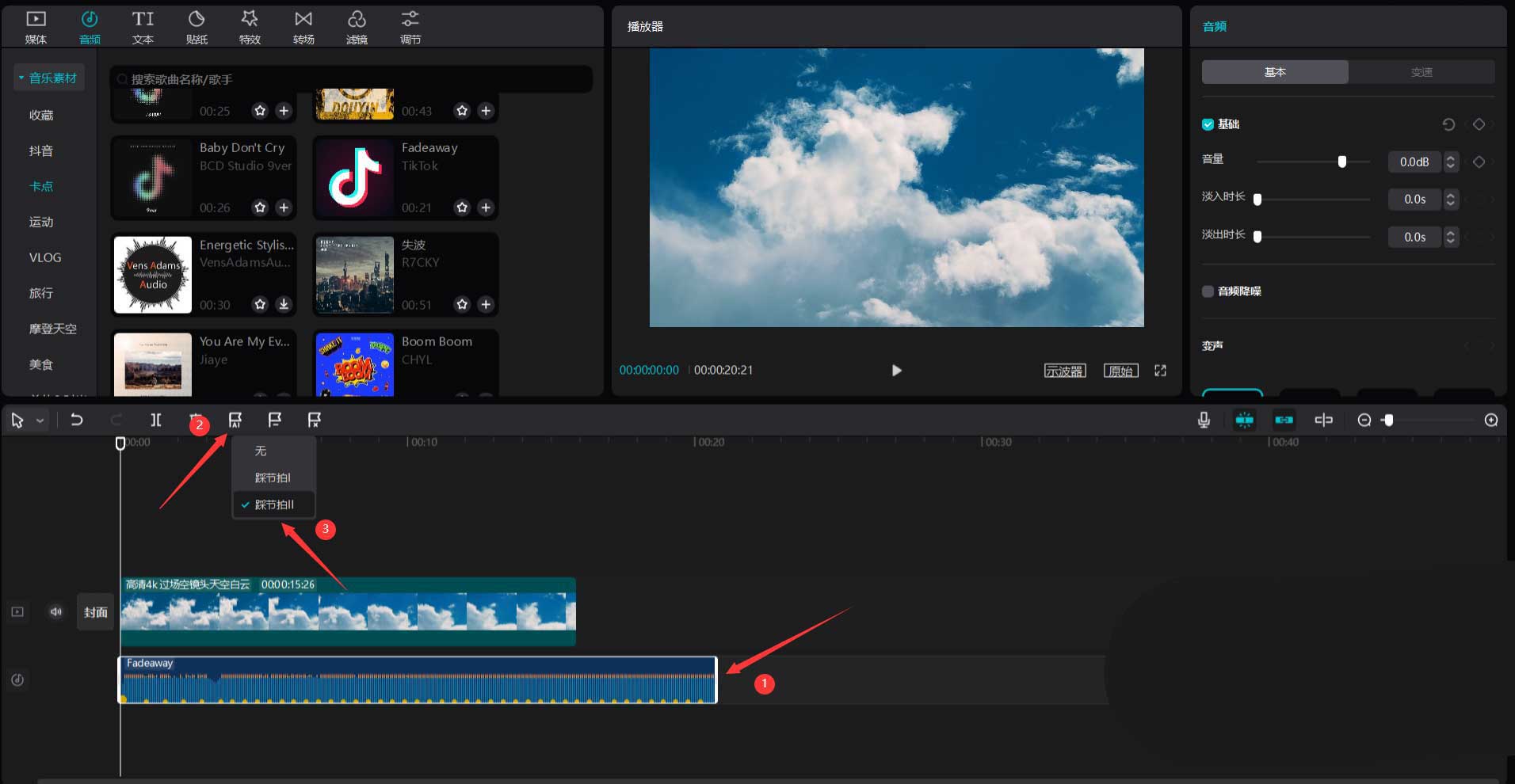Enable the 音频降噪 checkbox

[x=1208, y=291]
